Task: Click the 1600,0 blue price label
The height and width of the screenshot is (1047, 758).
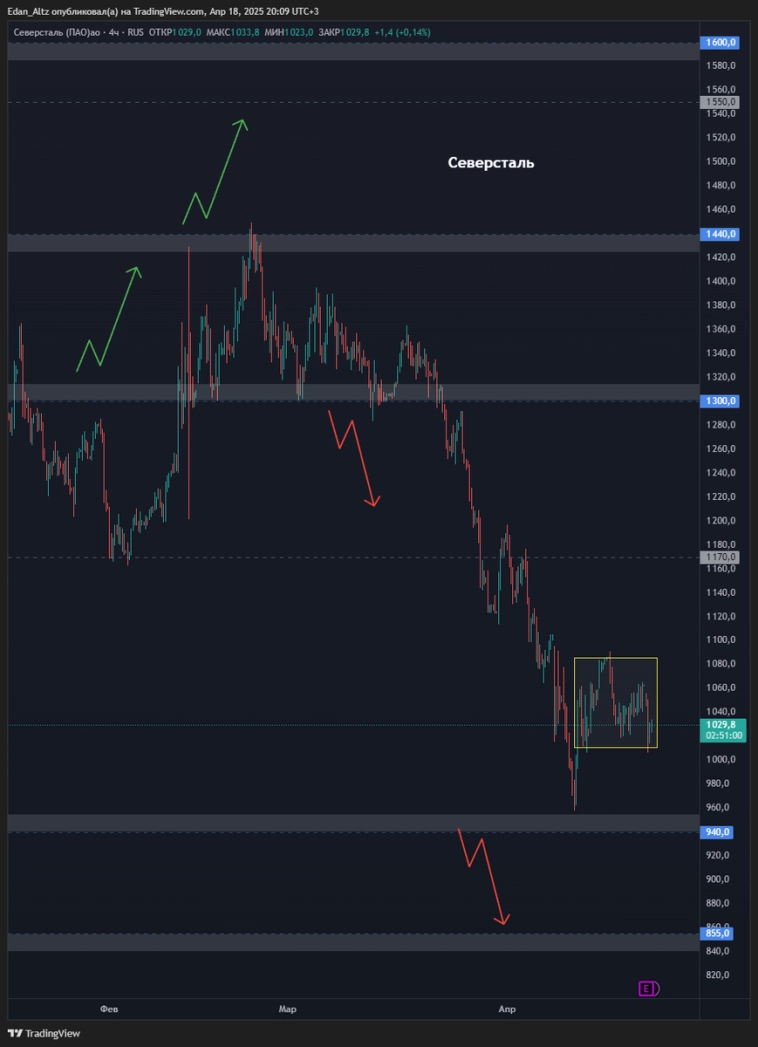Action: click(x=719, y=43)
